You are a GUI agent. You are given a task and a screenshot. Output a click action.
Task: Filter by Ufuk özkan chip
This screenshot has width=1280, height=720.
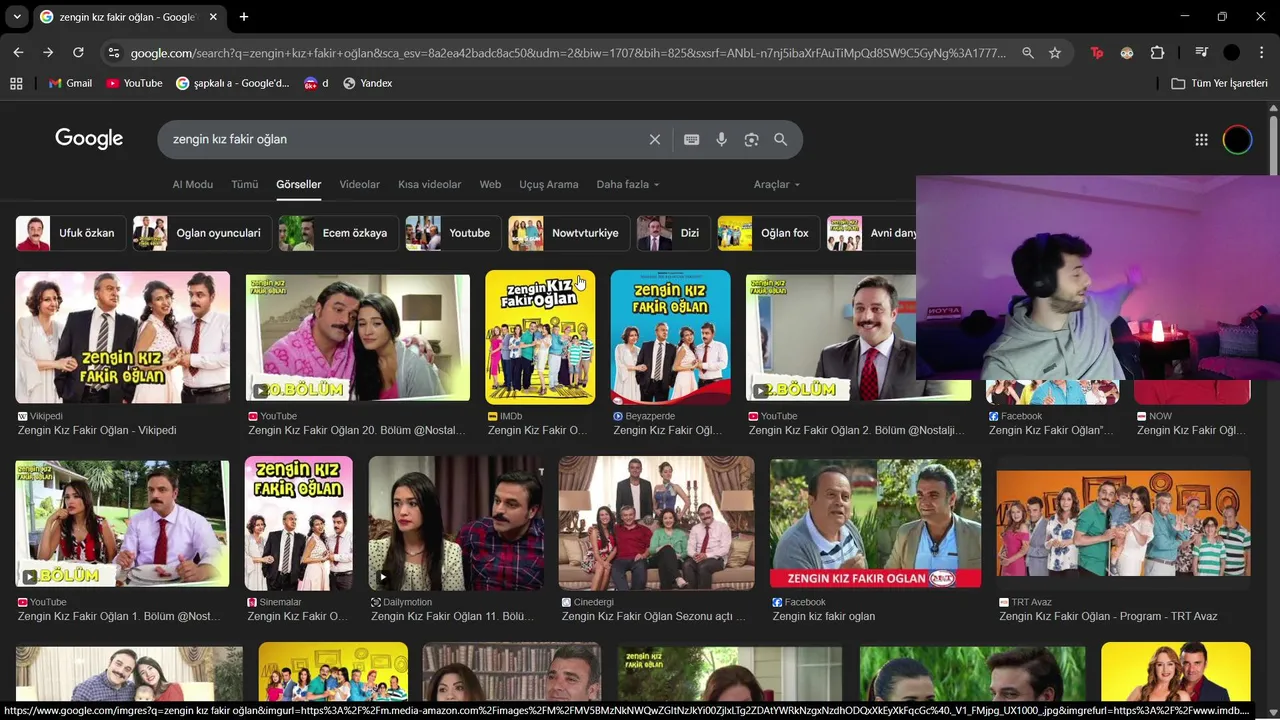coord(71,233)
